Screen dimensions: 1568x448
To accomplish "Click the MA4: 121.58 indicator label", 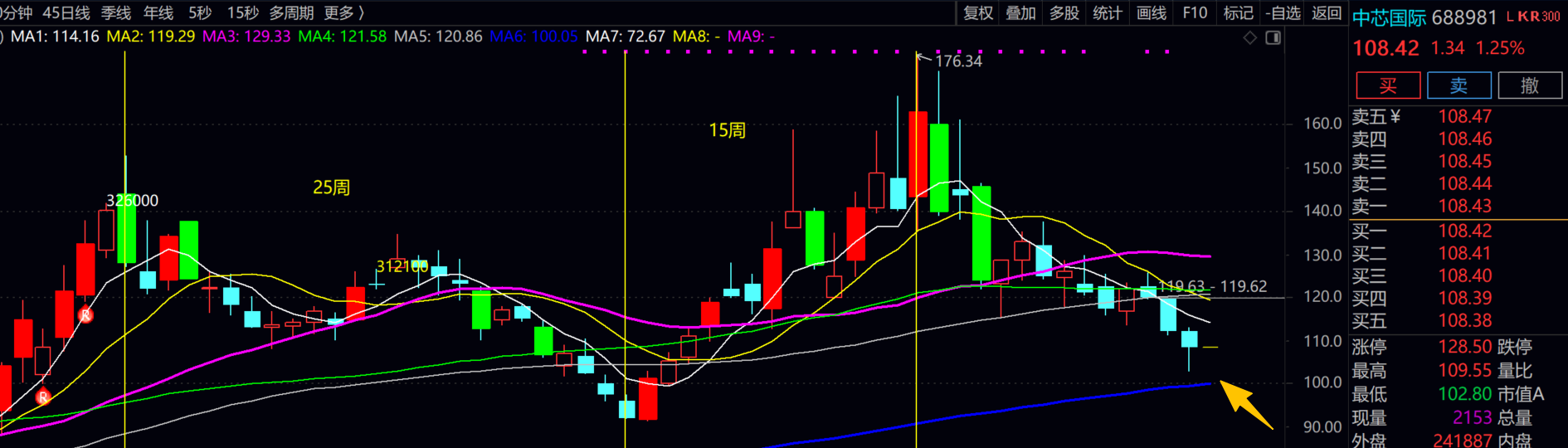I will pos(343,37).
